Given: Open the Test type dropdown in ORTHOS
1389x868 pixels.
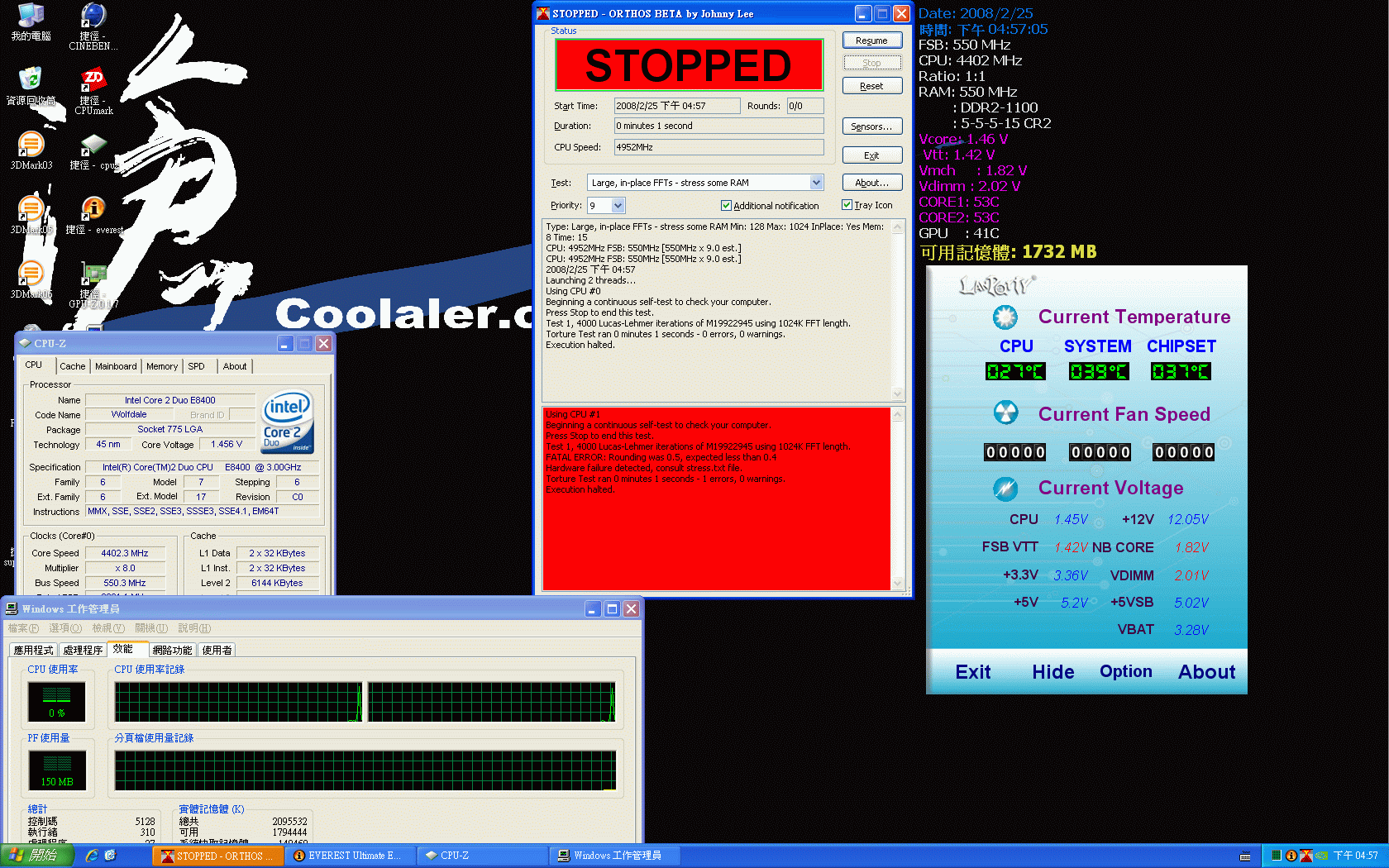Looking at the screenshot, I should 816,183.
